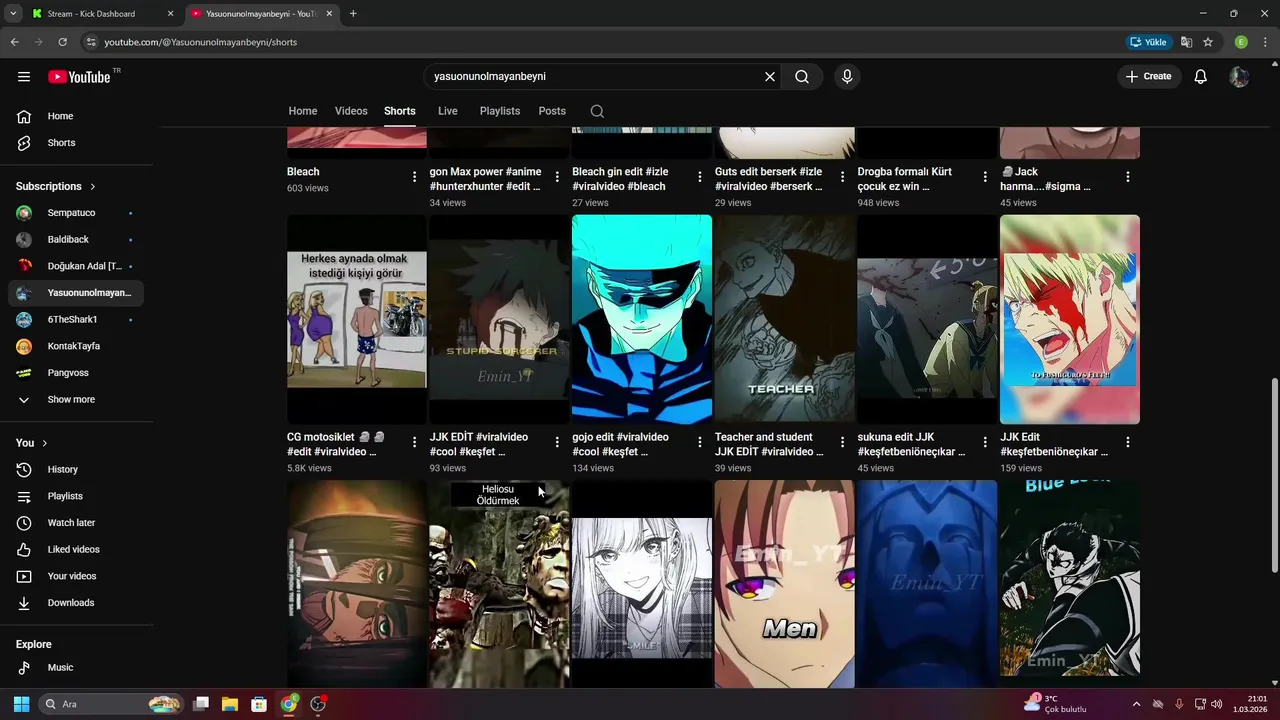Go back with browser back arrow
The width and height of the screenshot is (1280, 720).
point(14,42)
